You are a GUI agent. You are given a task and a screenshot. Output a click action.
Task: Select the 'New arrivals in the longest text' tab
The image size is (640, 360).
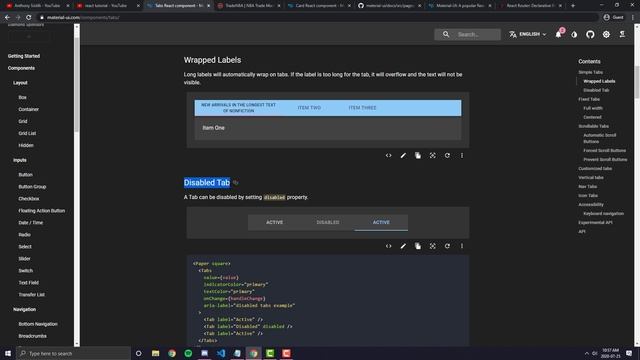click(238, 108)
